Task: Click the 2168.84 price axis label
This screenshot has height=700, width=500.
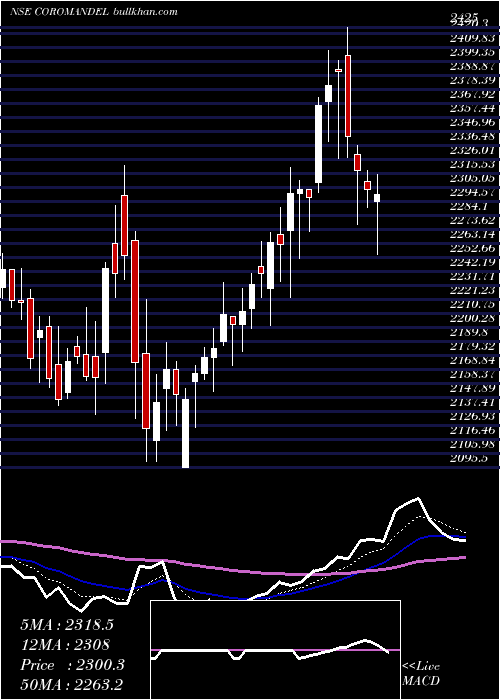Action: coord(473,360)
